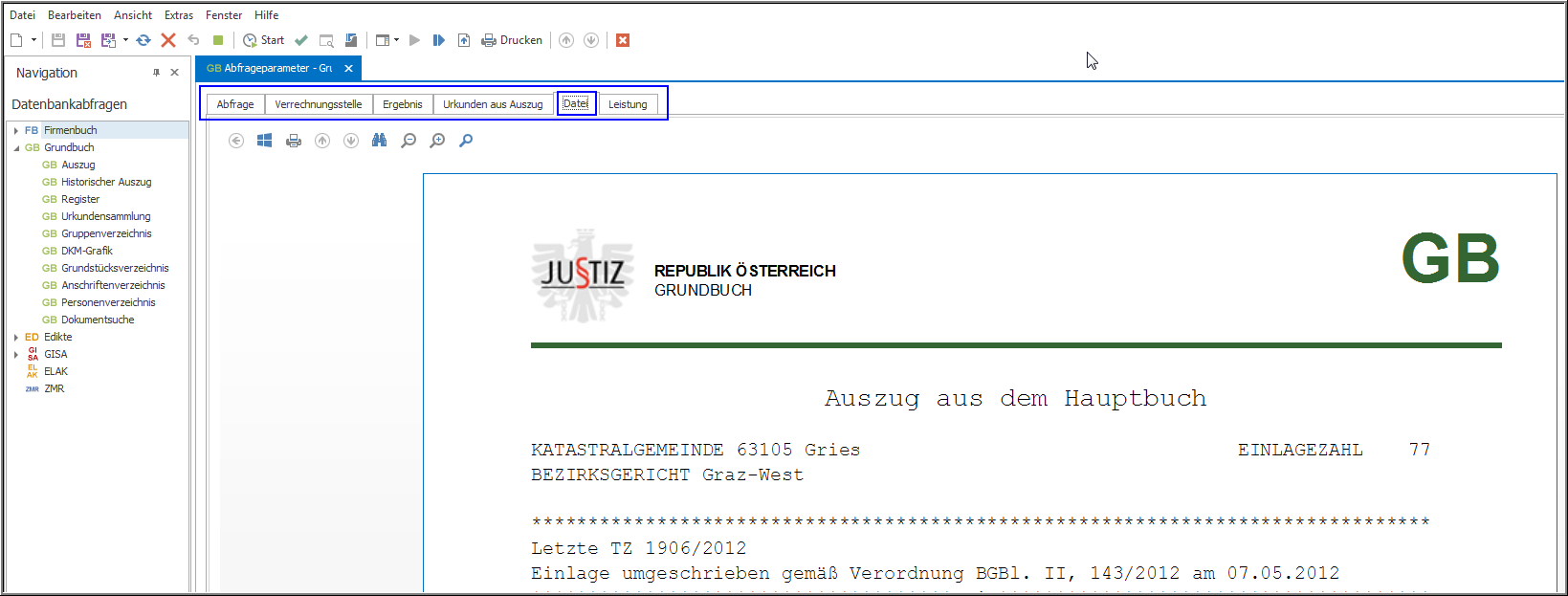Viewport: 1568px width, 596px height.
Task: Click the viewer page-down circle arrow
Action: tap(351, 141)
